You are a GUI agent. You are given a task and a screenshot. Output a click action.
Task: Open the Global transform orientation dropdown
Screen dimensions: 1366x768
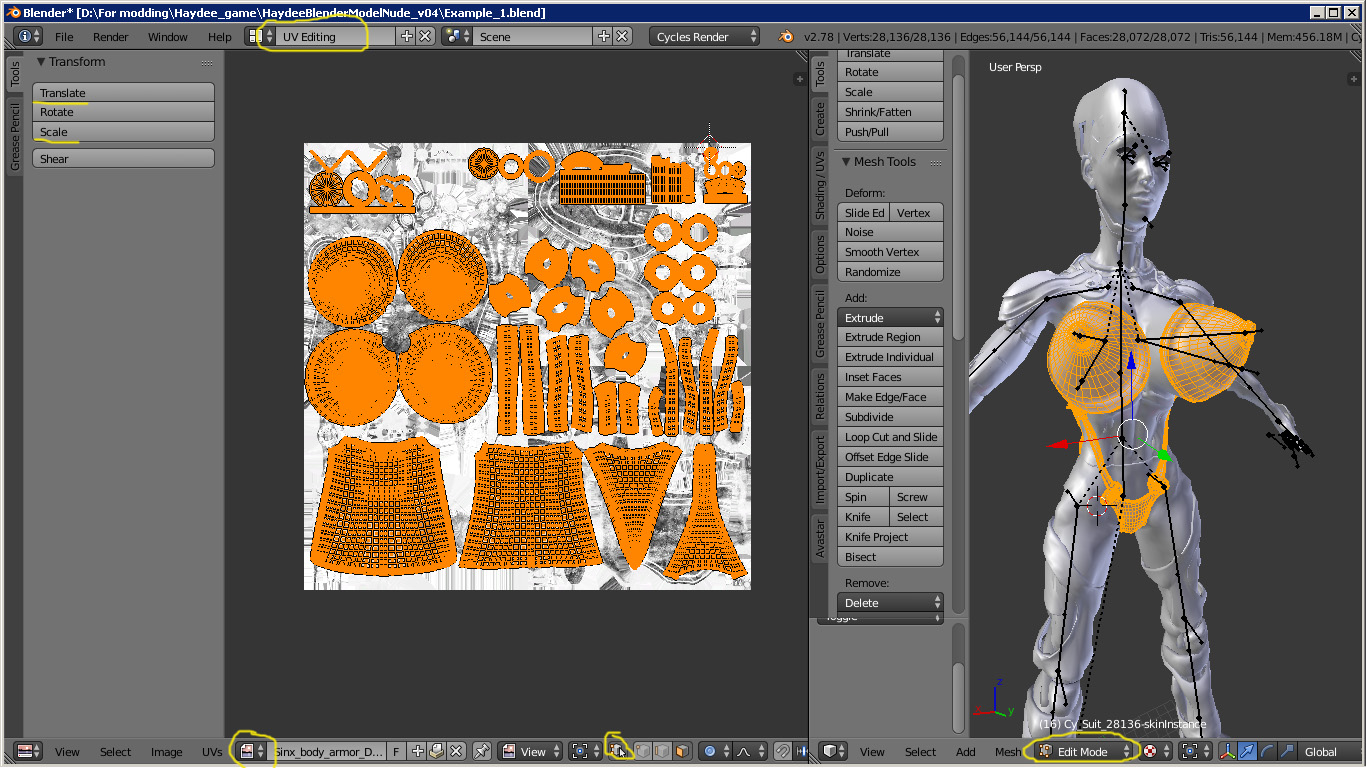pos(1332,751)
